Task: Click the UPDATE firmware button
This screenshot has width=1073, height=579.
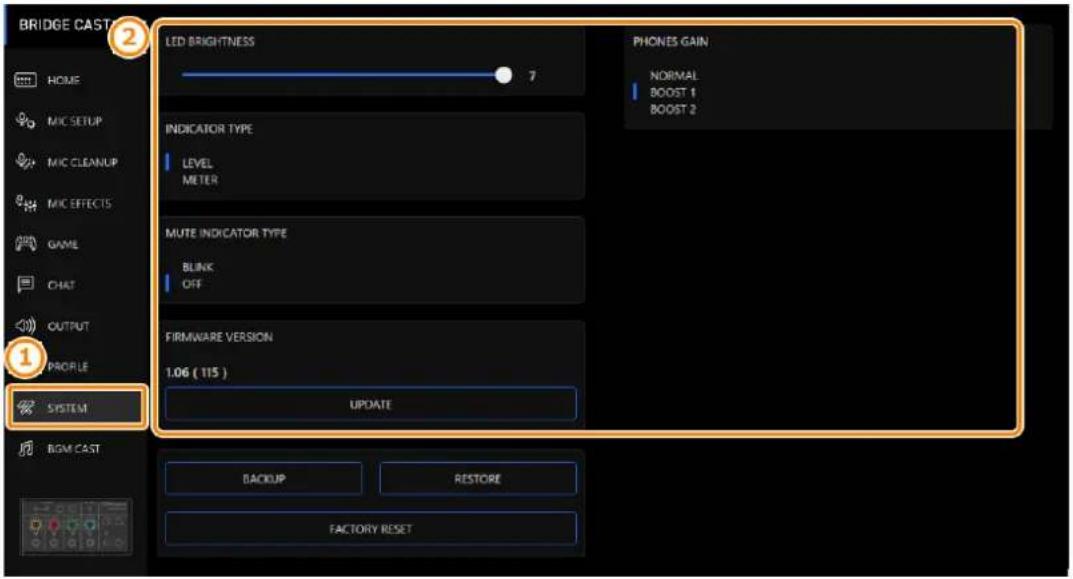Action: click(x=370, y=404)
